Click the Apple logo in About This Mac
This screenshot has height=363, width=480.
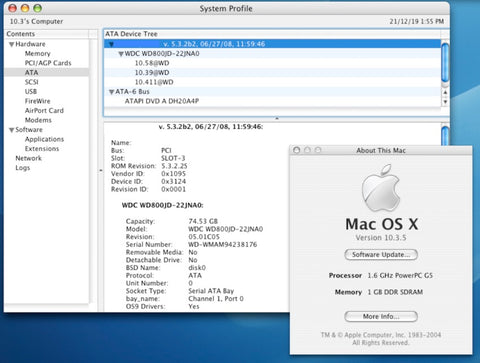381,188
